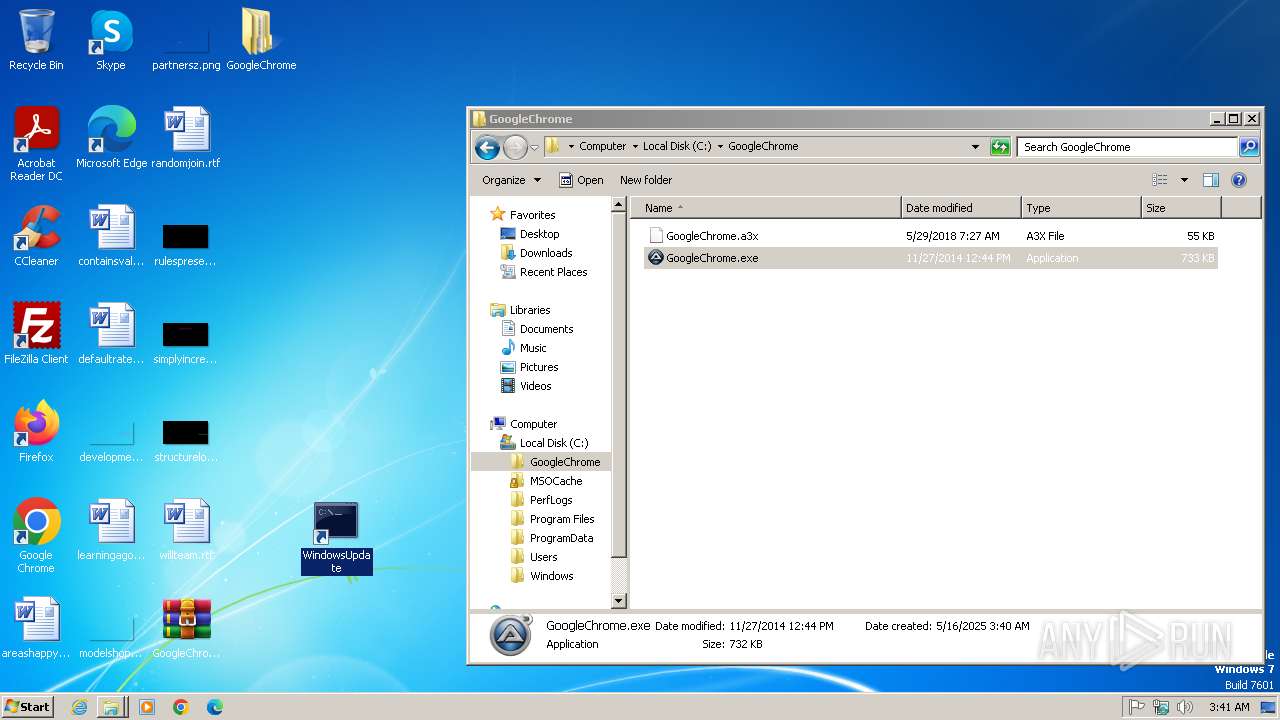Select the WindowsUpdate shortcut icon
Screen dimensions: 1280x720
(336, 539)
